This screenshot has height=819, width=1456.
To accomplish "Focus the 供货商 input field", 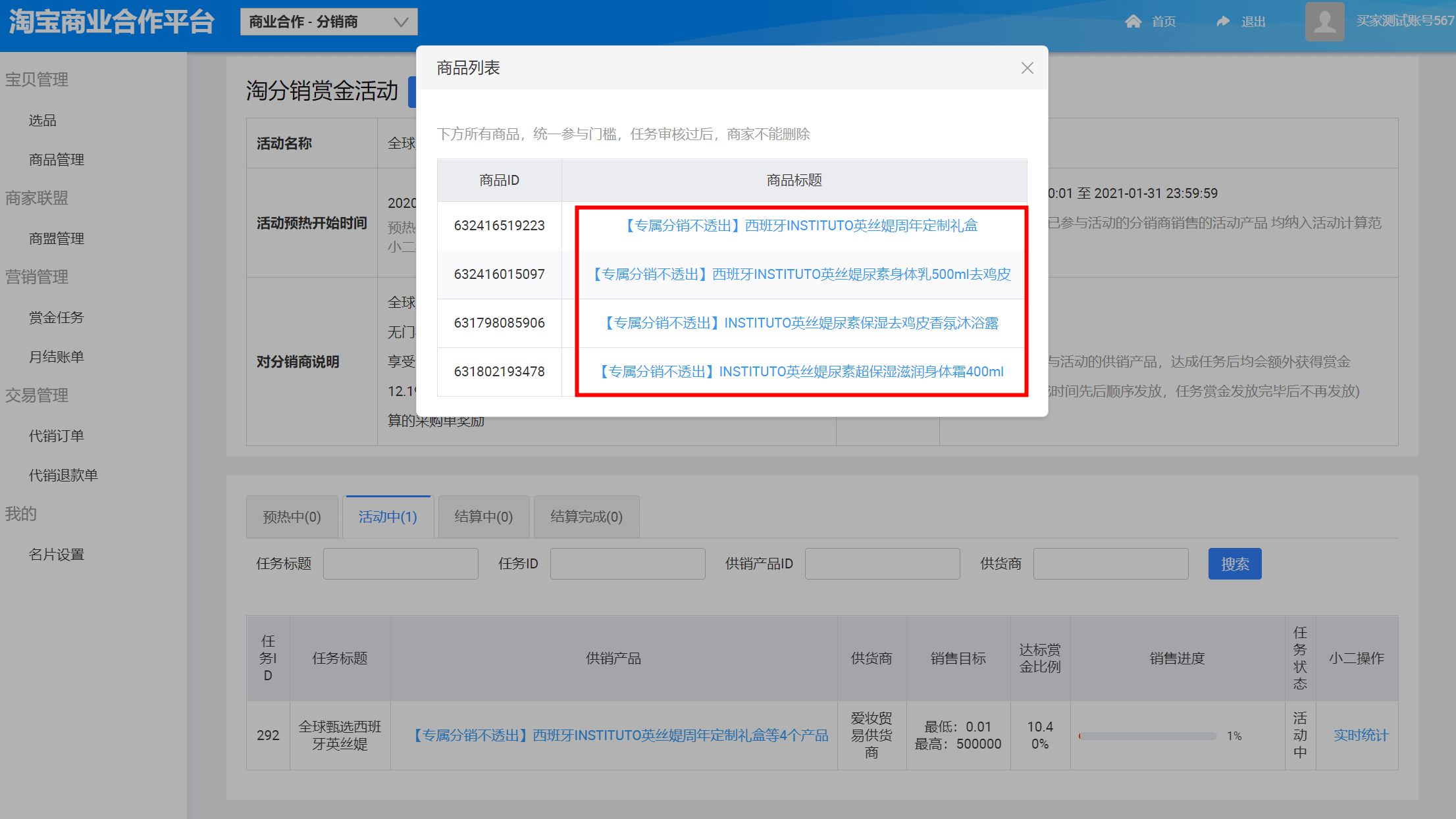I will (1111, 564).
